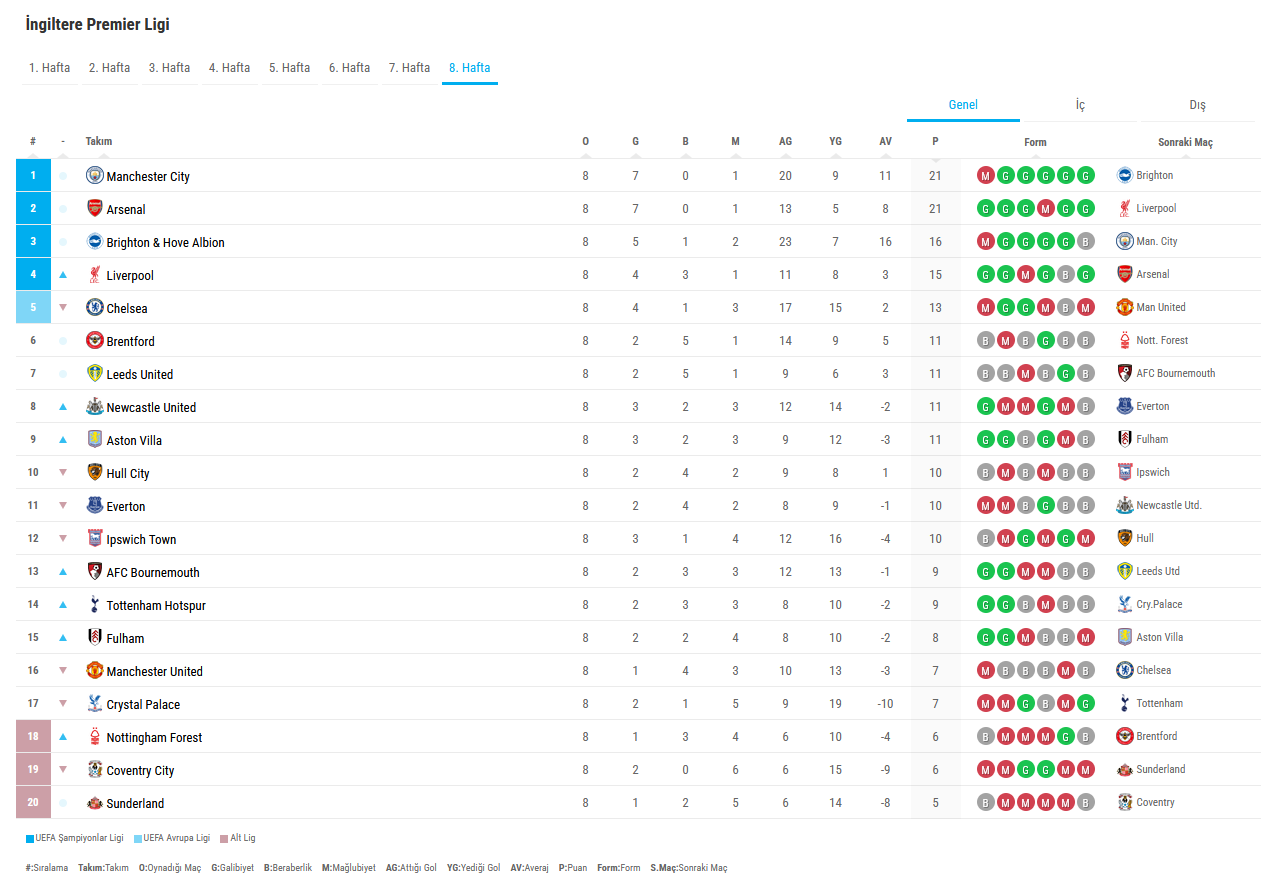Click the Manchester City crest in row 1

click(x=95, y=175)
